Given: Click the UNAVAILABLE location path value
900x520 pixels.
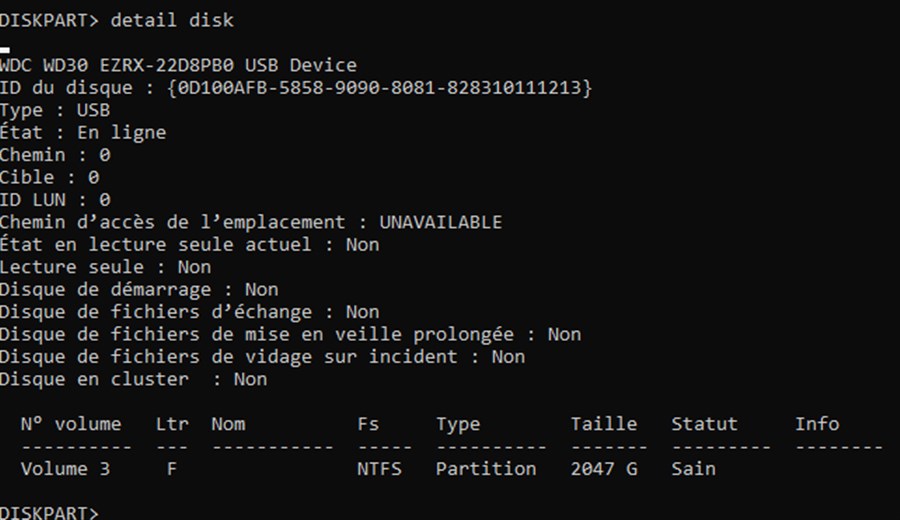Looking at the screenshot, I should (440, 222).
